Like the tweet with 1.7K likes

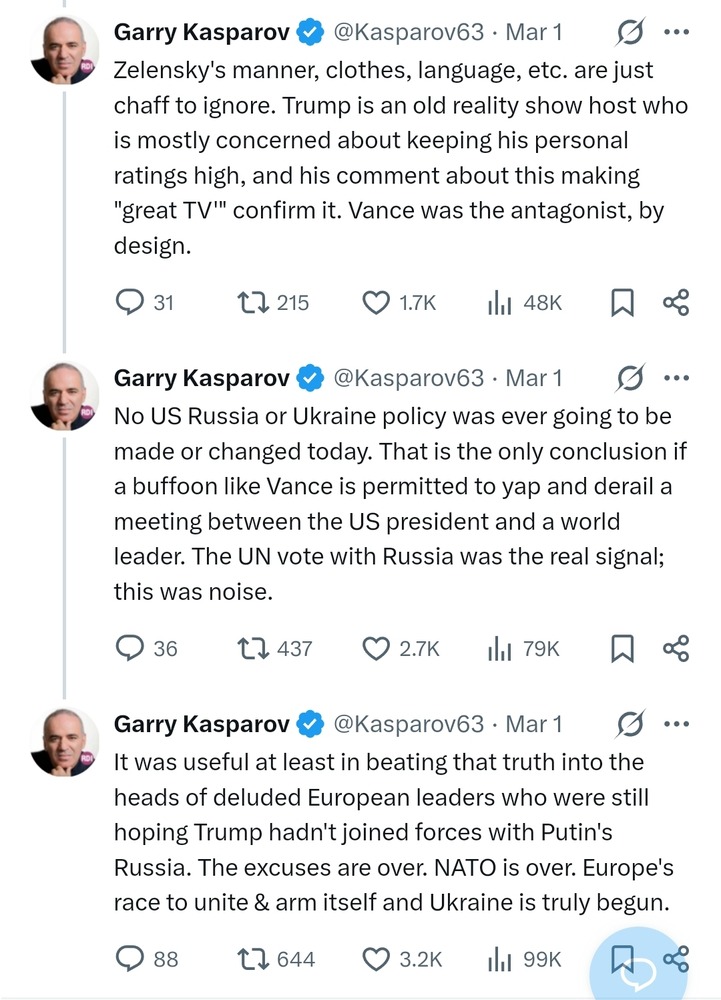376,303
